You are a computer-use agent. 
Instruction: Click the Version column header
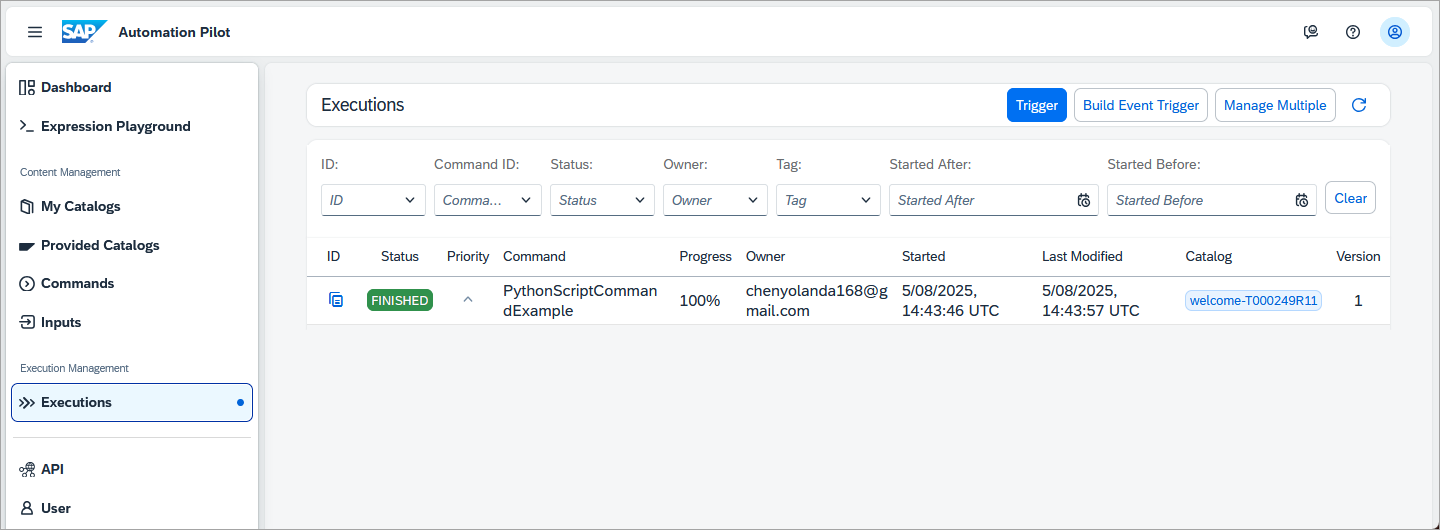1358,256
